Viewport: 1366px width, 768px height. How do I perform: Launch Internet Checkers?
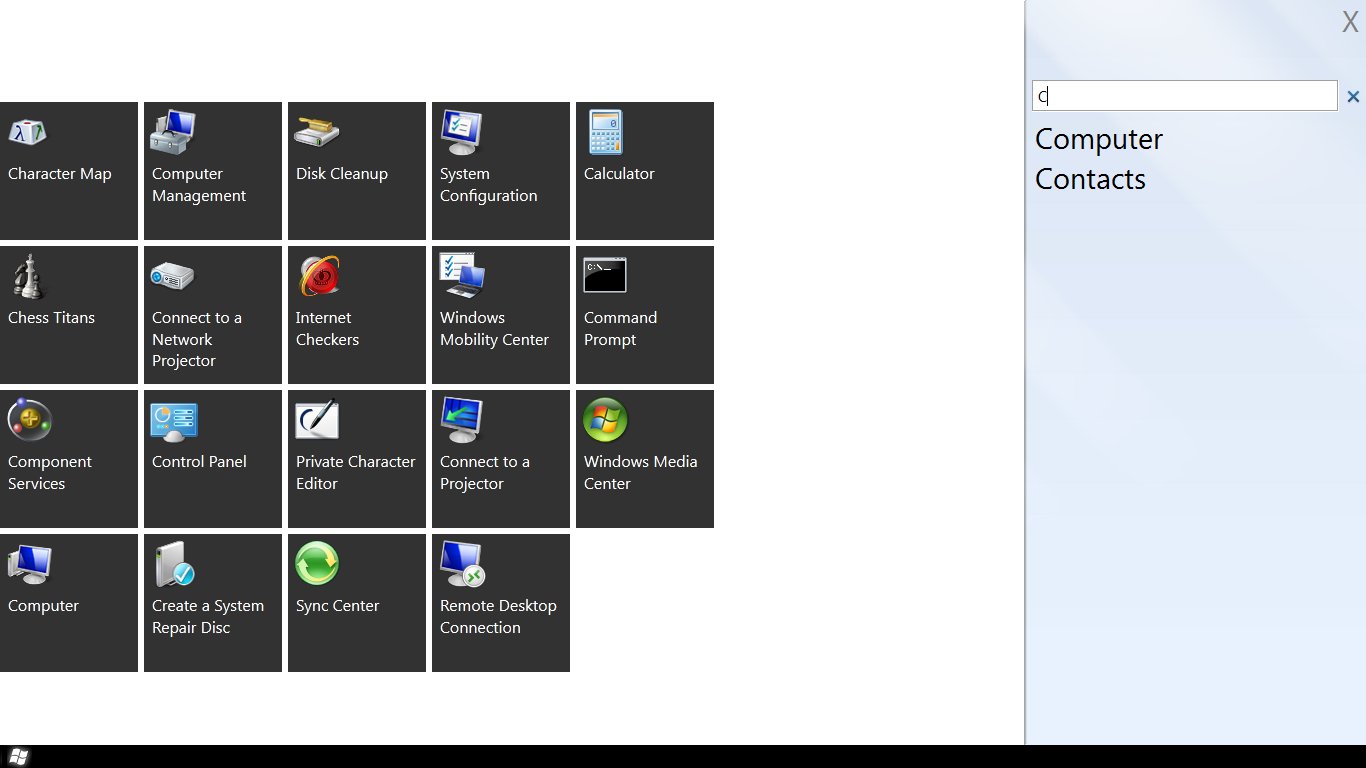356,315
